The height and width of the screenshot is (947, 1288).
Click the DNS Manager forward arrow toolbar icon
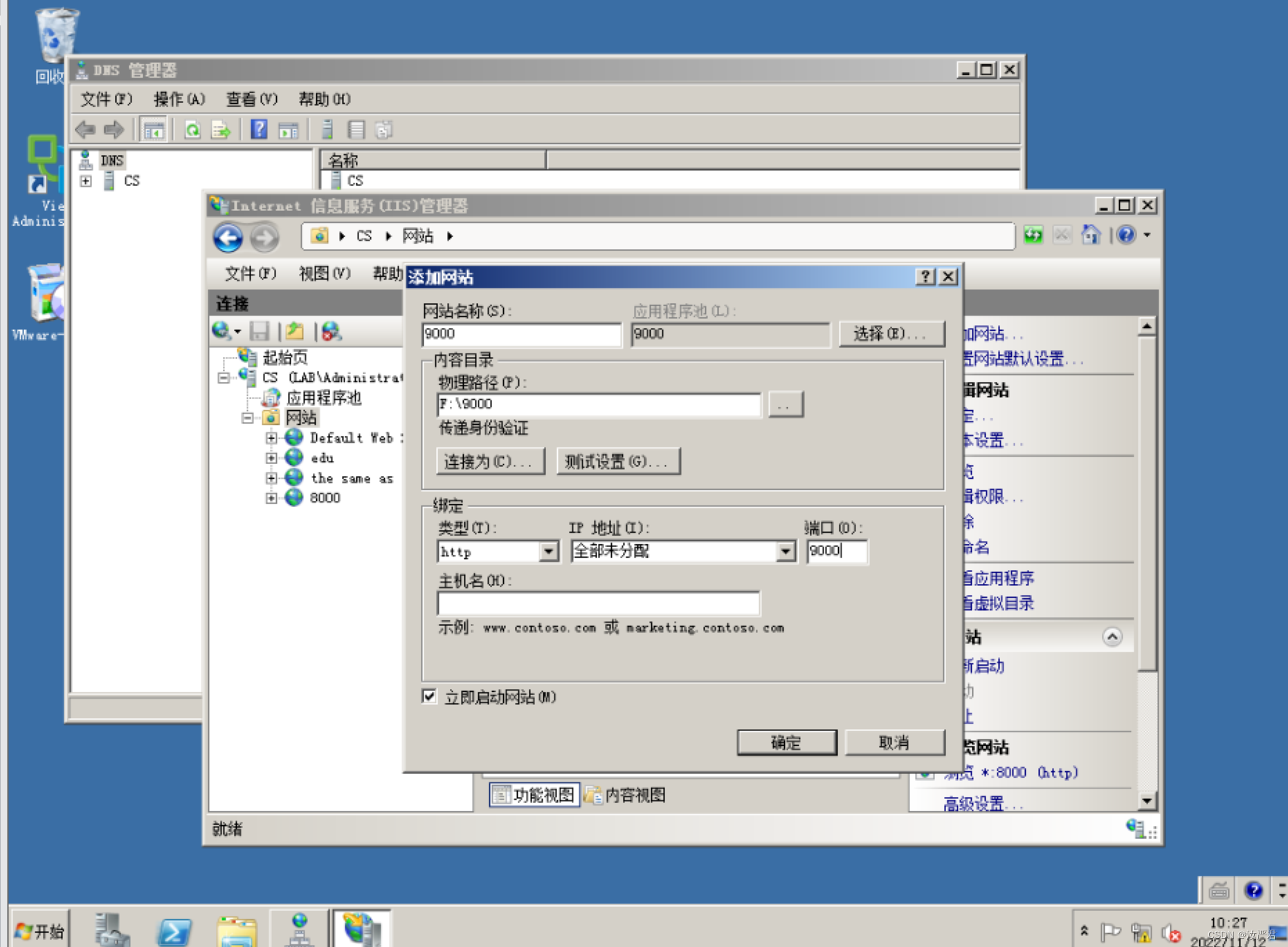tap(114, 129)
